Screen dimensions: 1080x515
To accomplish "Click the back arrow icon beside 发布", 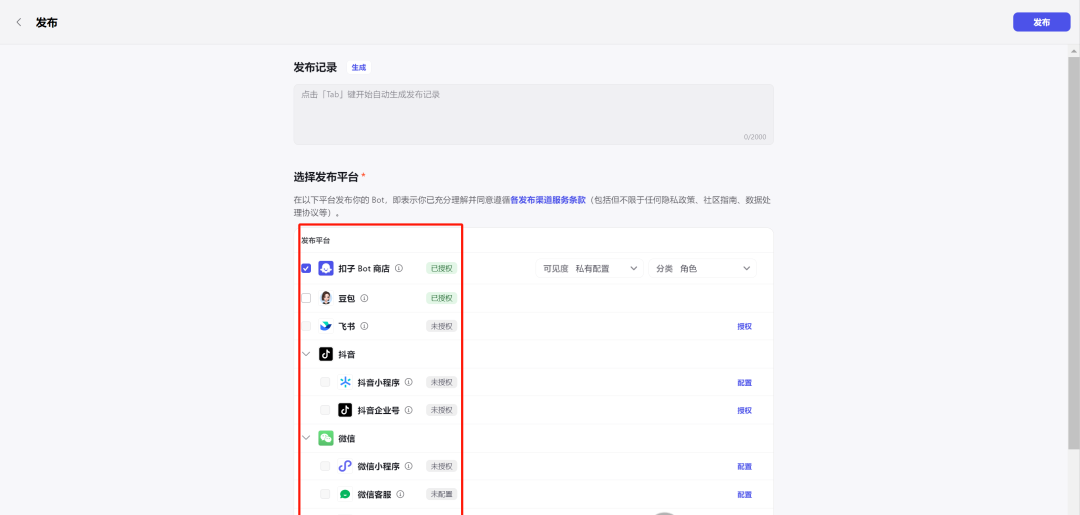I will [18, 22].
